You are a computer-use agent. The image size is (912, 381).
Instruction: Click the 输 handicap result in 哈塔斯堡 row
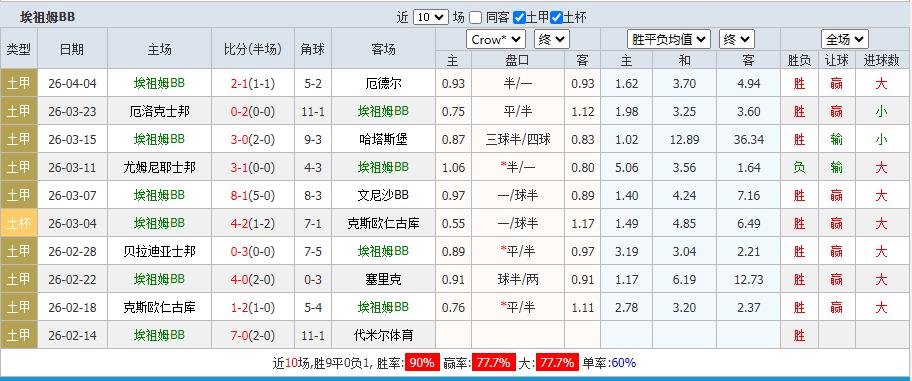pyautogui.click(x=836, y=140)
